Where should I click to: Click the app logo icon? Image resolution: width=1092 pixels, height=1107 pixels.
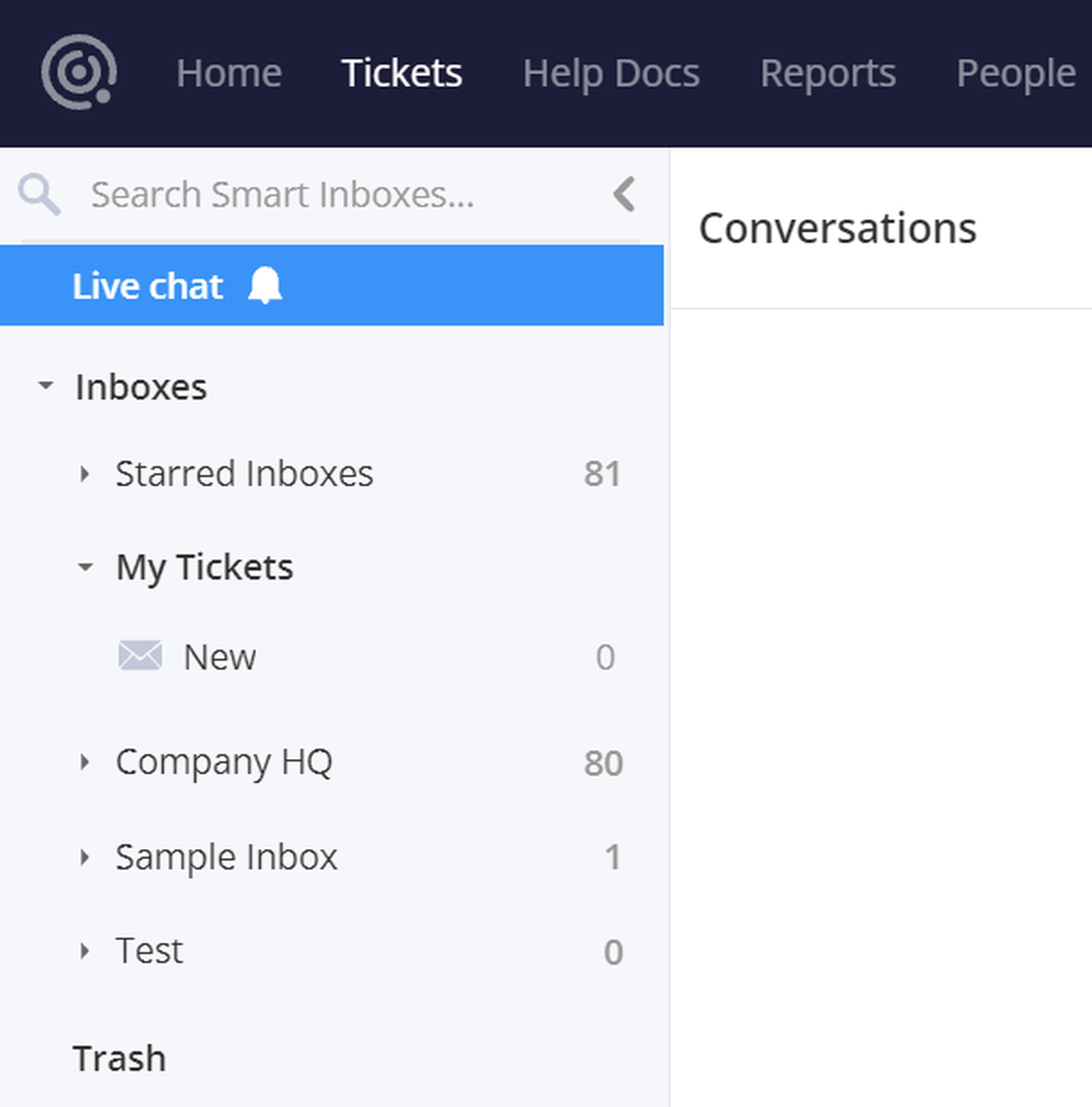(x=78, y=72)
